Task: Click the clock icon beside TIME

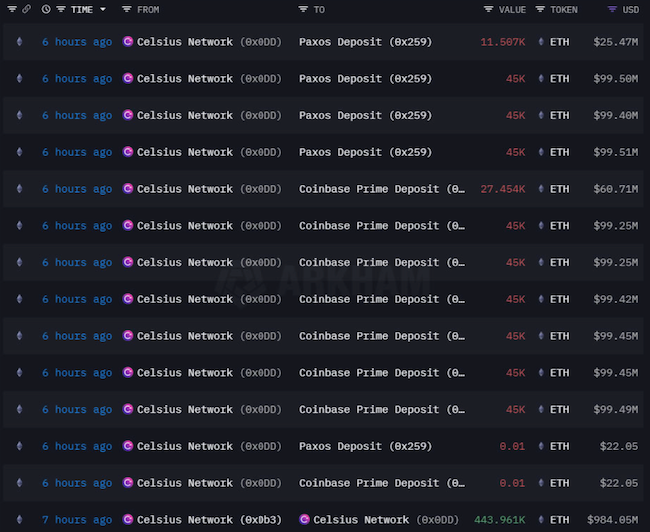Action: coord(46,9)
